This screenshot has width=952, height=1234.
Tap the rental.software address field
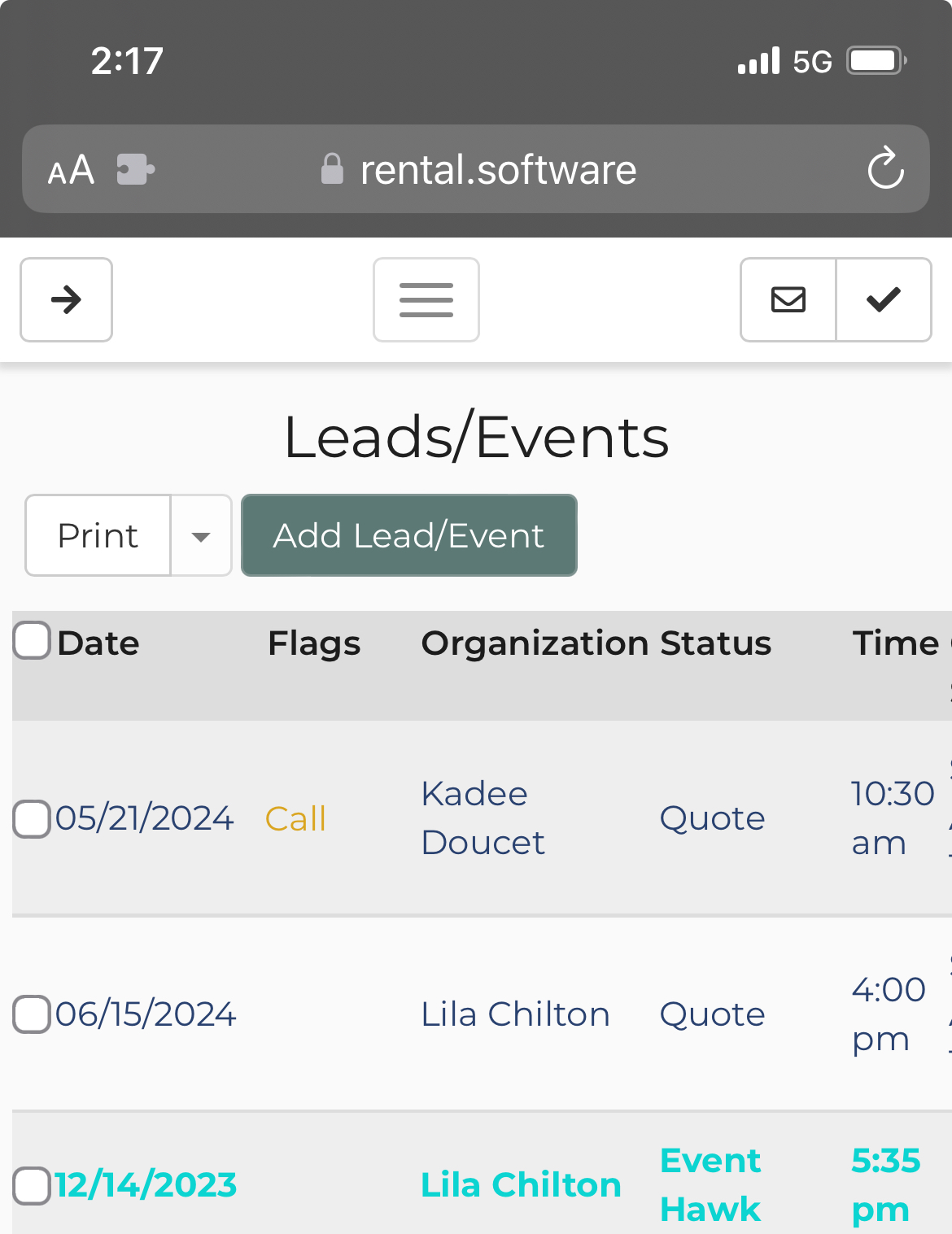point(498,170)
